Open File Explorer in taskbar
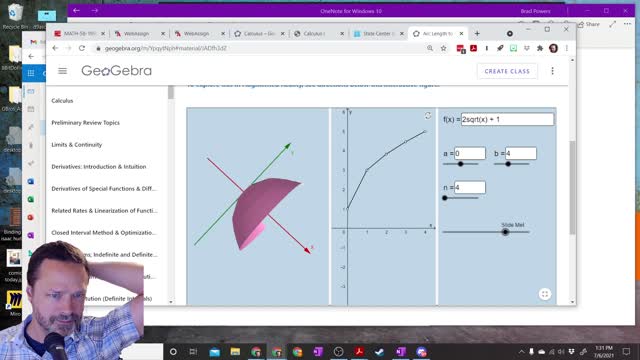Viewport: 640px width, 360px height. click(x=235, y=351)
